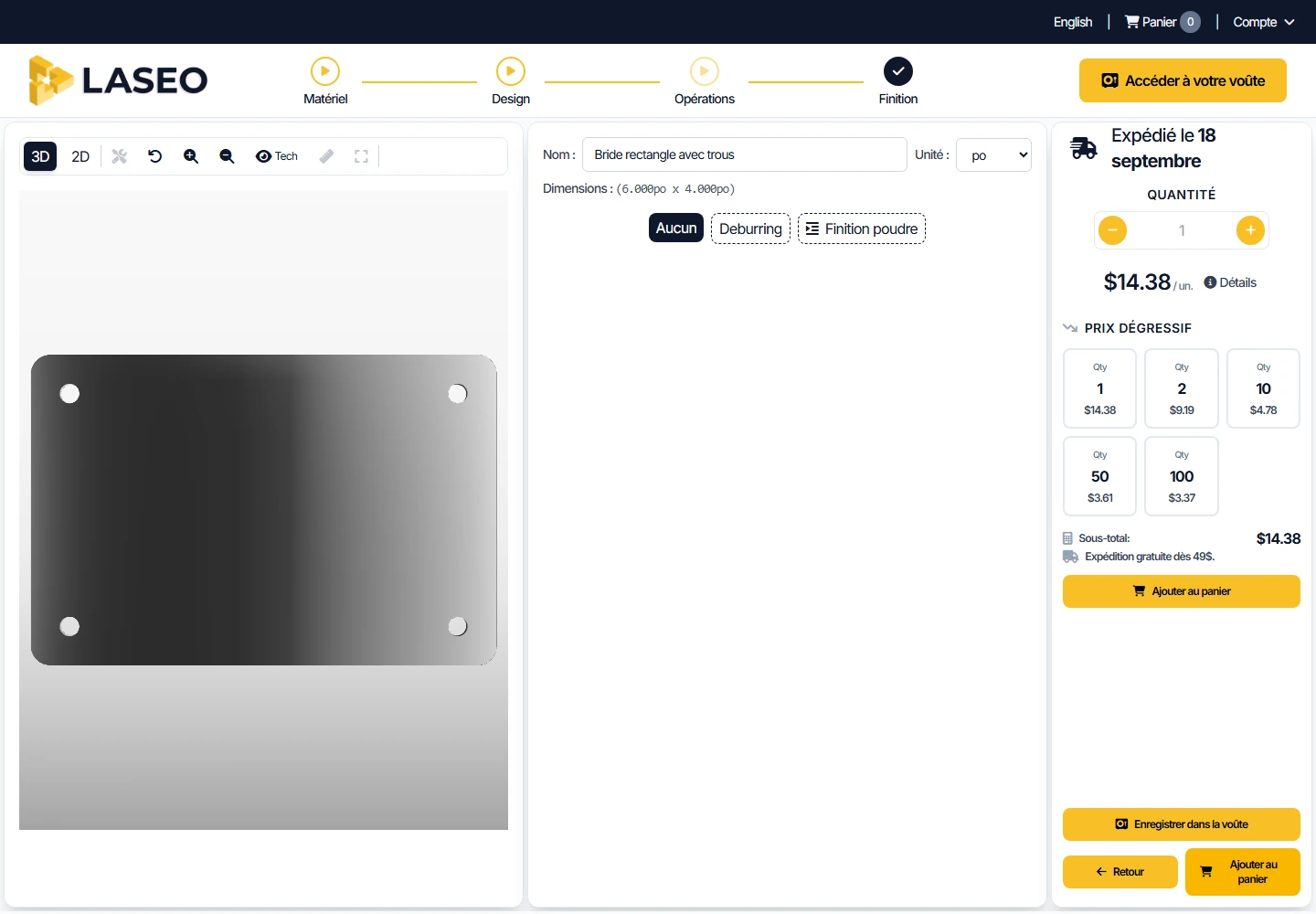Click the quantity number field
Viewport: 1316px width, 914px height.
tap(1182, 230)
